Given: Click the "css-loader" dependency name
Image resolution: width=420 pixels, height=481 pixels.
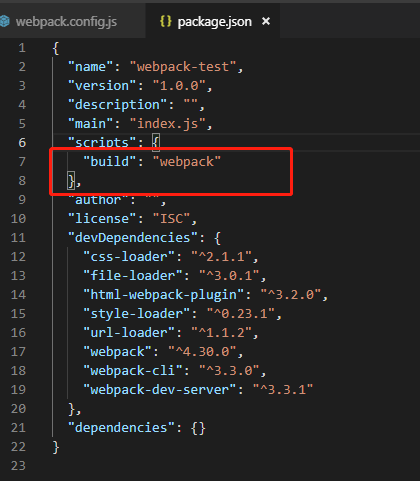Looking at the screenshot, I should (x=129, y=257).
